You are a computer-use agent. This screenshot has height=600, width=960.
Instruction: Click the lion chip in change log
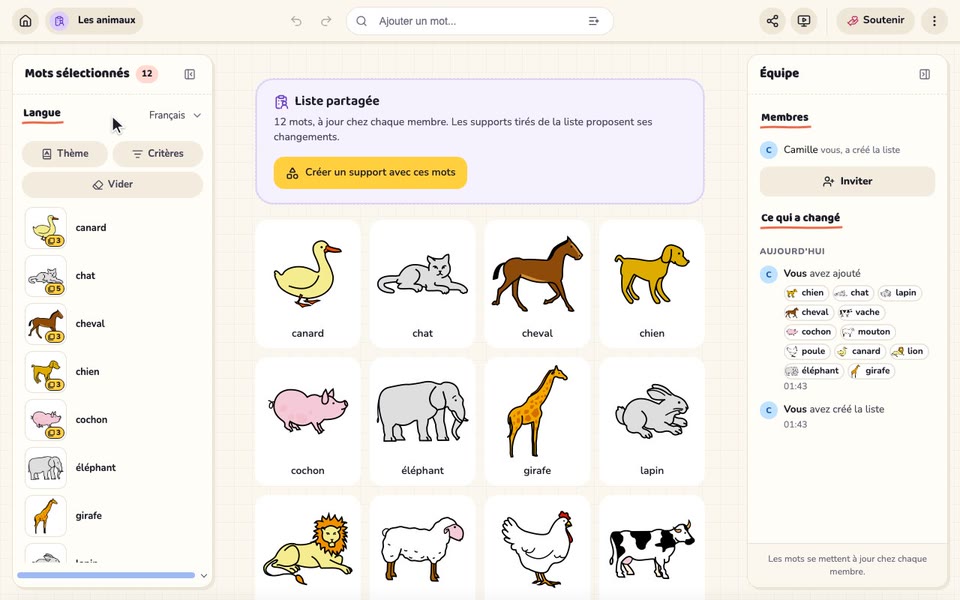click(x=908, y=351)
